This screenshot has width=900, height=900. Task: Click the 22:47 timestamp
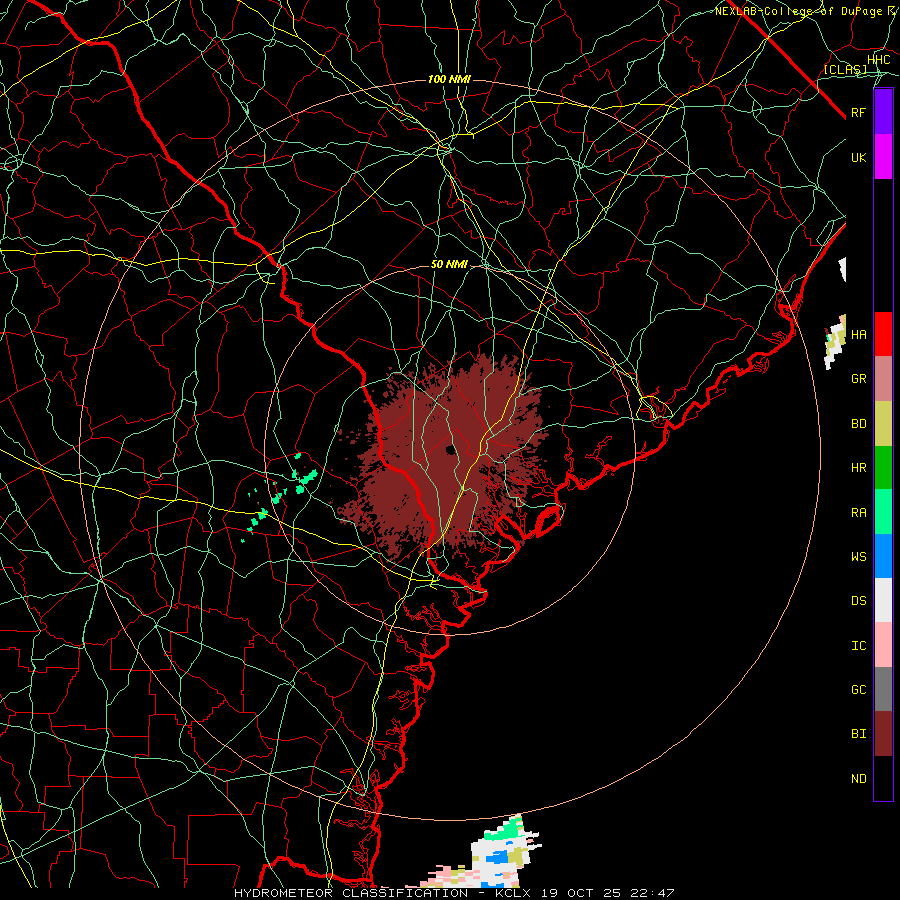coord(654,893)
